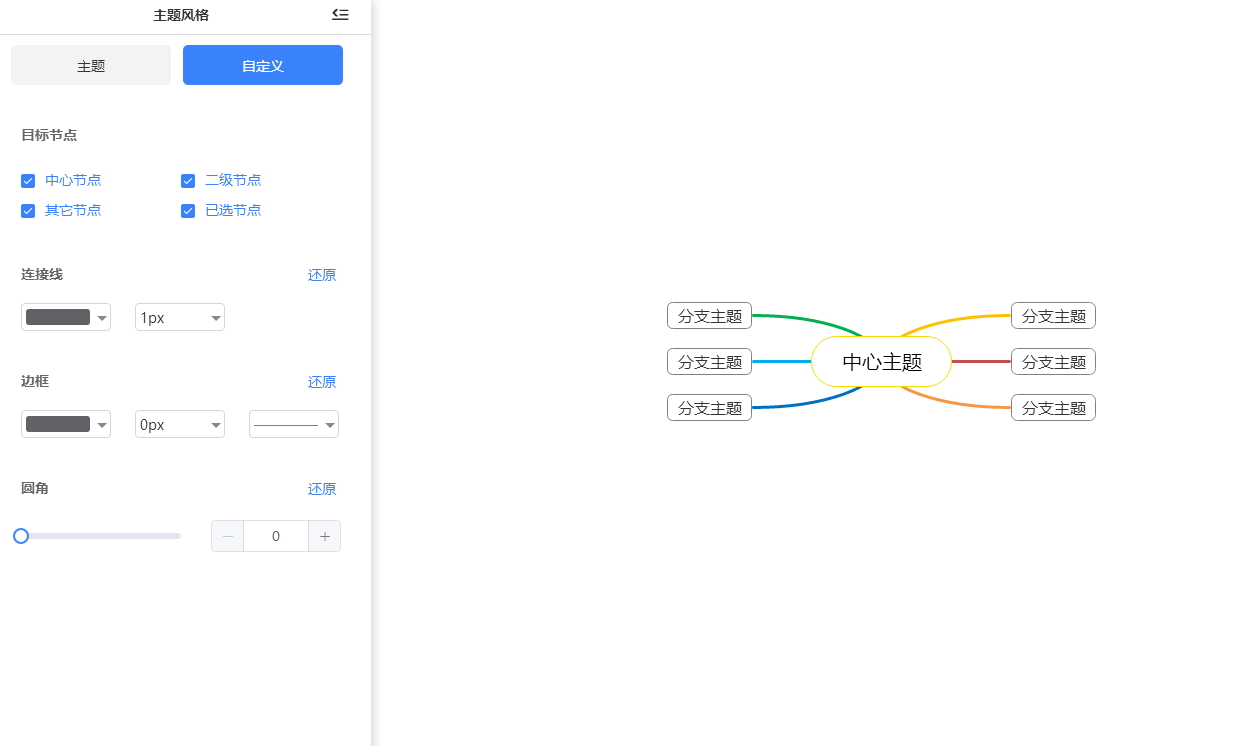Click the 圆角 corner radius slider handle
This screenshot has height=746, width=1233.
[x=20, y=536]
